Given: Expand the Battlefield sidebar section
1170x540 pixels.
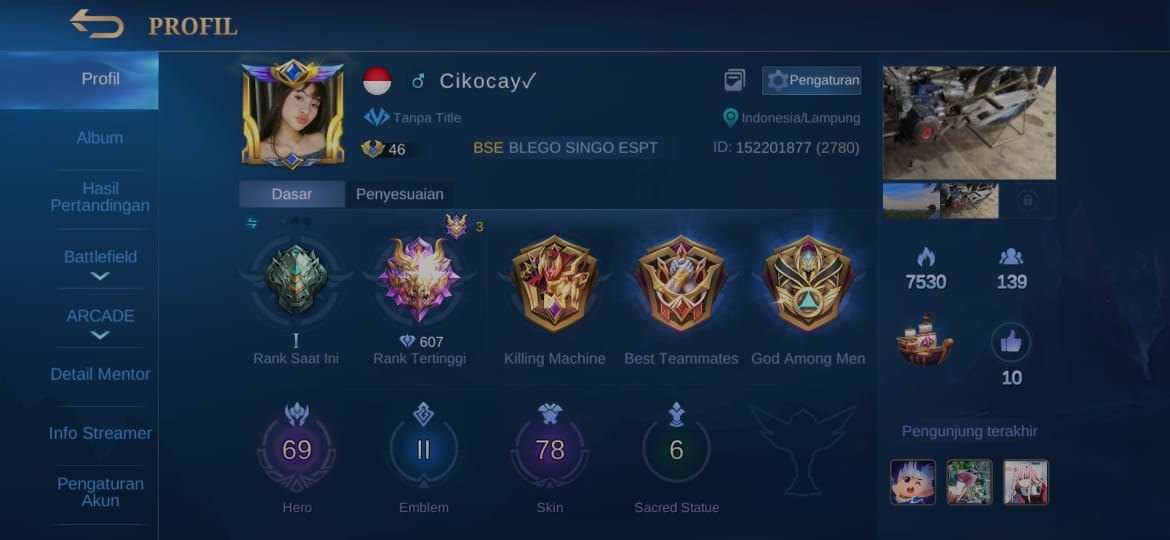Looking at the screenshot, I should point(100,264).
